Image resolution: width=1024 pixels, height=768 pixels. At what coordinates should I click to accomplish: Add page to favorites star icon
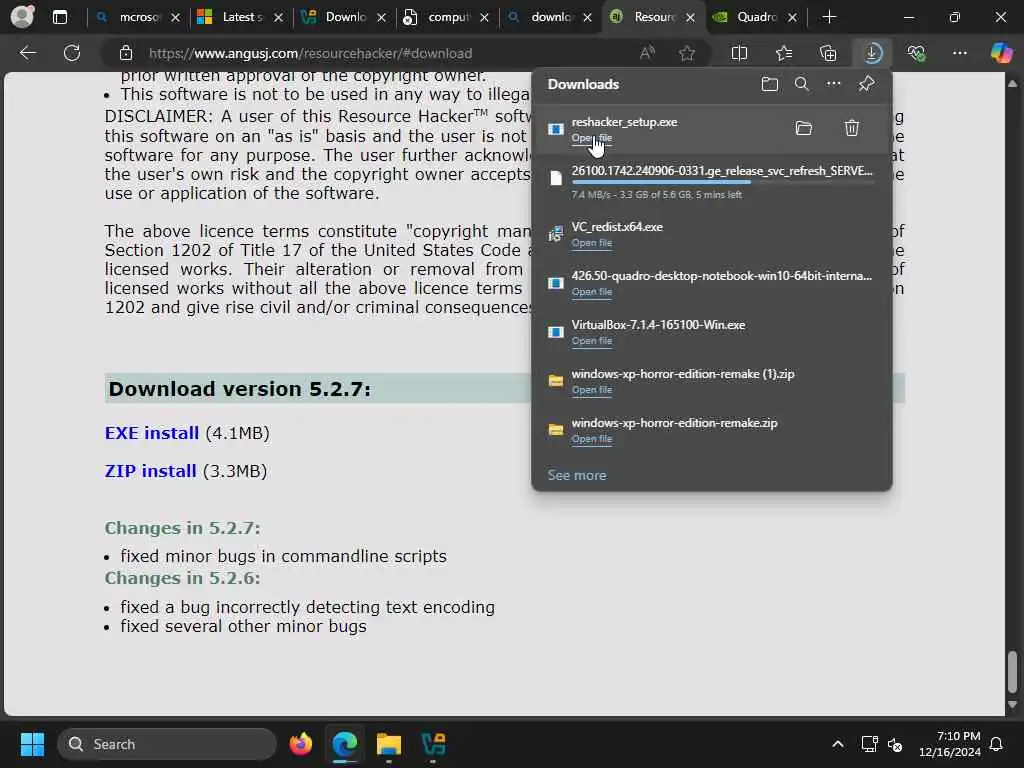pos(686,53)
